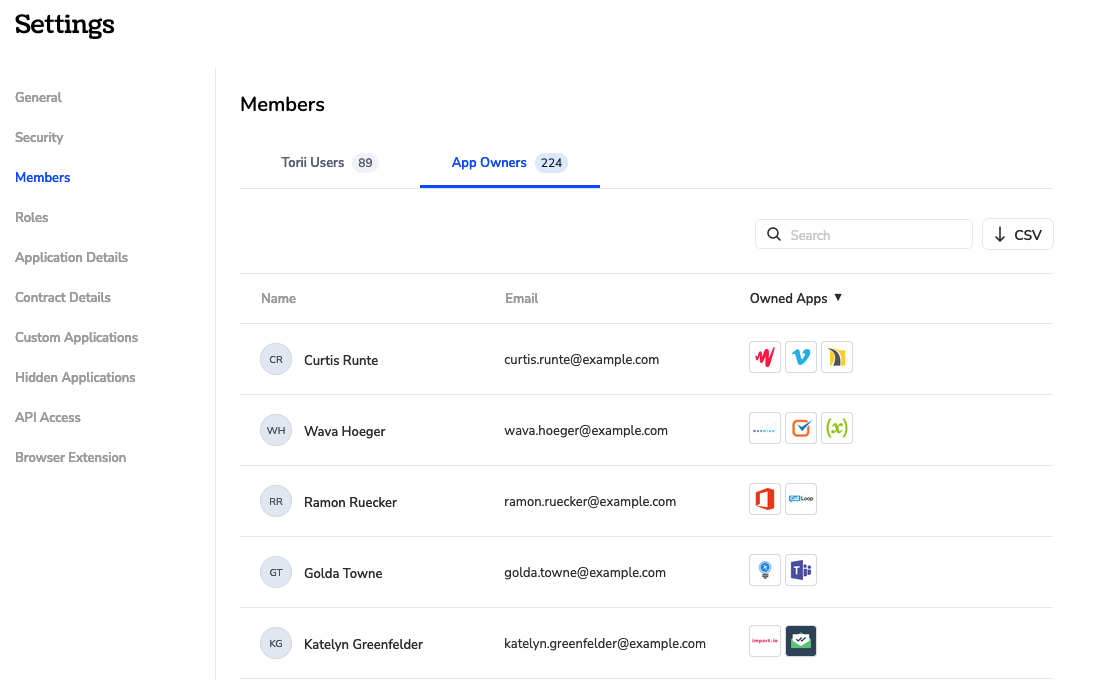This screenshot has height=680, width=1093.
Task: Click the red W app icon for Curtis Runte
Action: 765,357
